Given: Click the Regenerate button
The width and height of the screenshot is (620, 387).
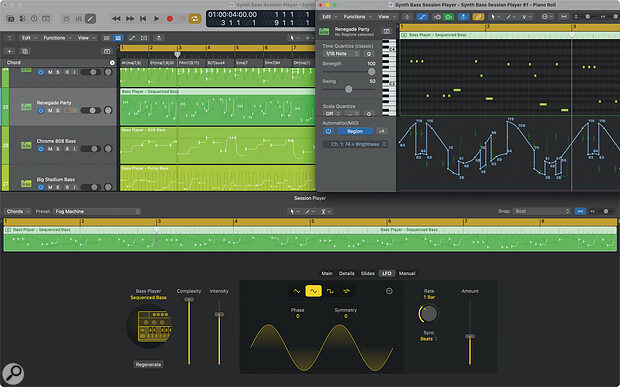Looking at the screenshot, I should point(148,364).
